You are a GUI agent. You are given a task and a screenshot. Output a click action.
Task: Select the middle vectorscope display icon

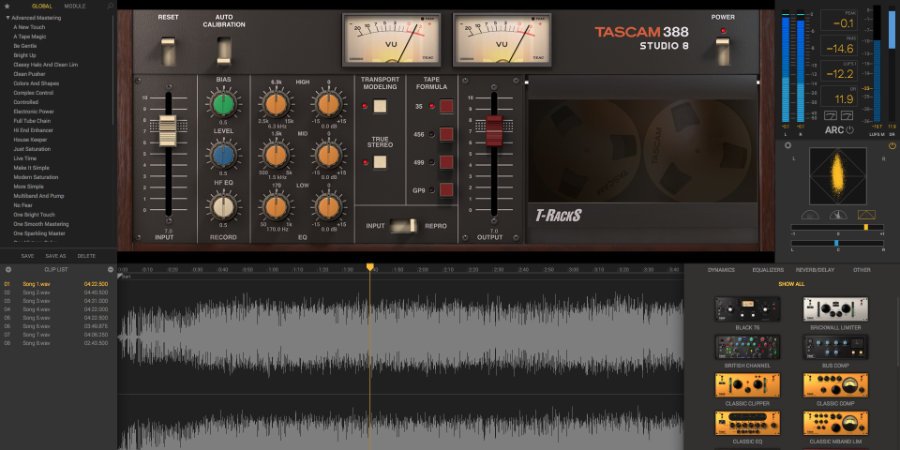[838, 215]
